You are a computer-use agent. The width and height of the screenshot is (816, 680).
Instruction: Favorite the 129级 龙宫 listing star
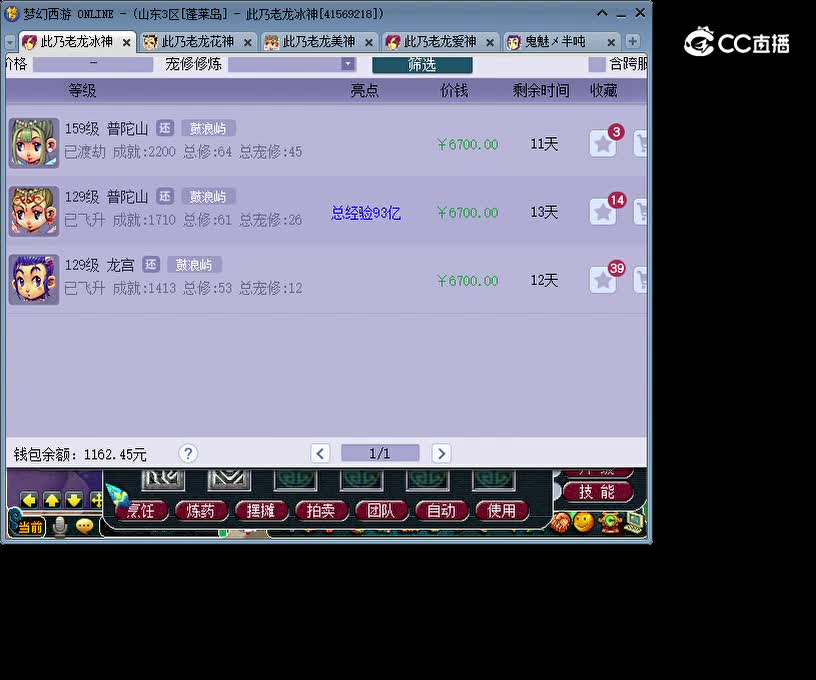coord(603,280)
